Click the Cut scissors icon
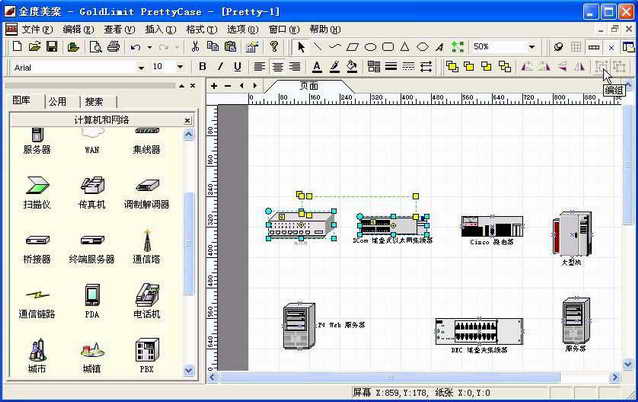 [193, 47]
